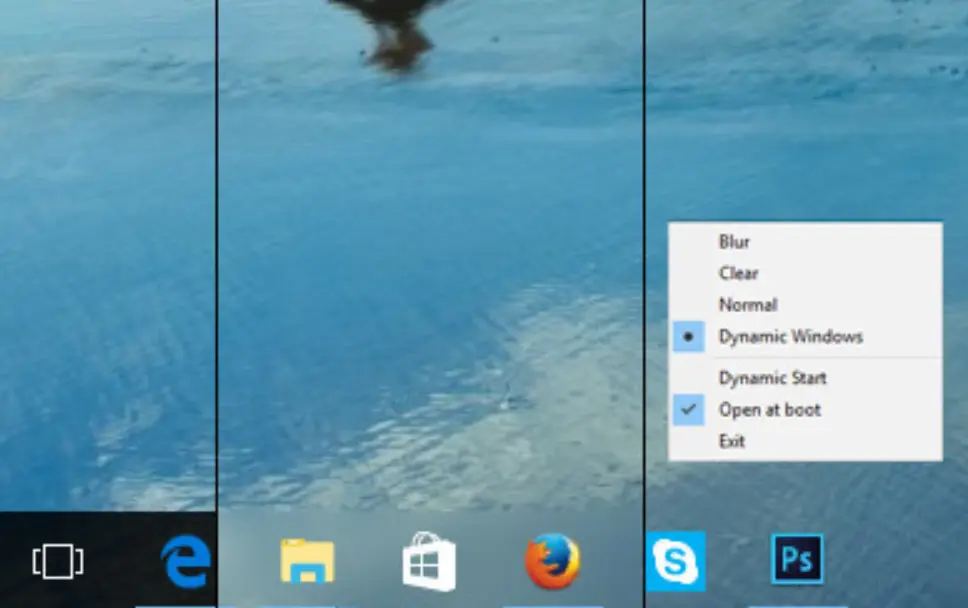Open Skype from the taskbar
This screenshot has width=968, height=608.
pos(676,561)
